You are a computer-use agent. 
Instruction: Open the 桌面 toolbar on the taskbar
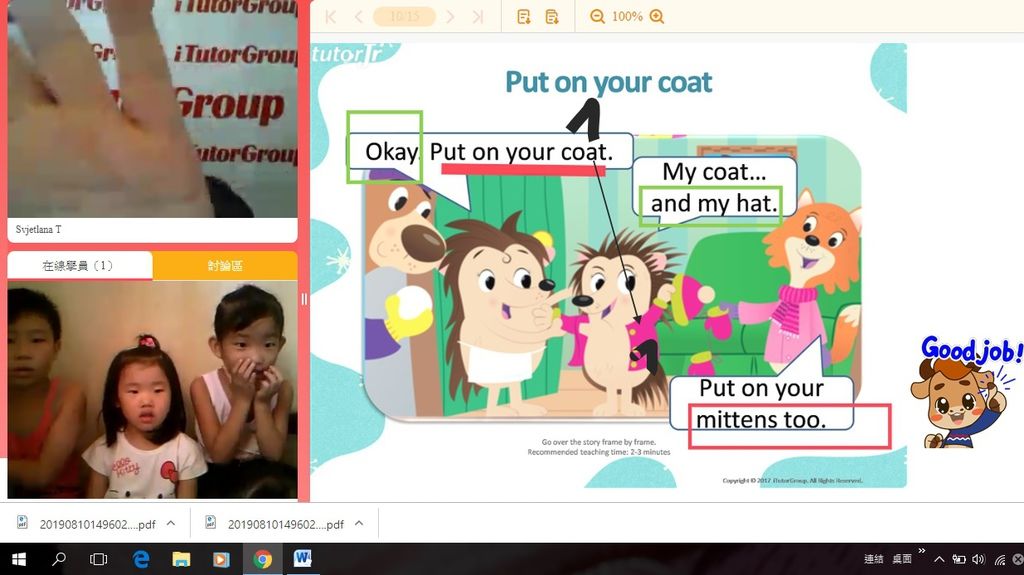(902, 559)
